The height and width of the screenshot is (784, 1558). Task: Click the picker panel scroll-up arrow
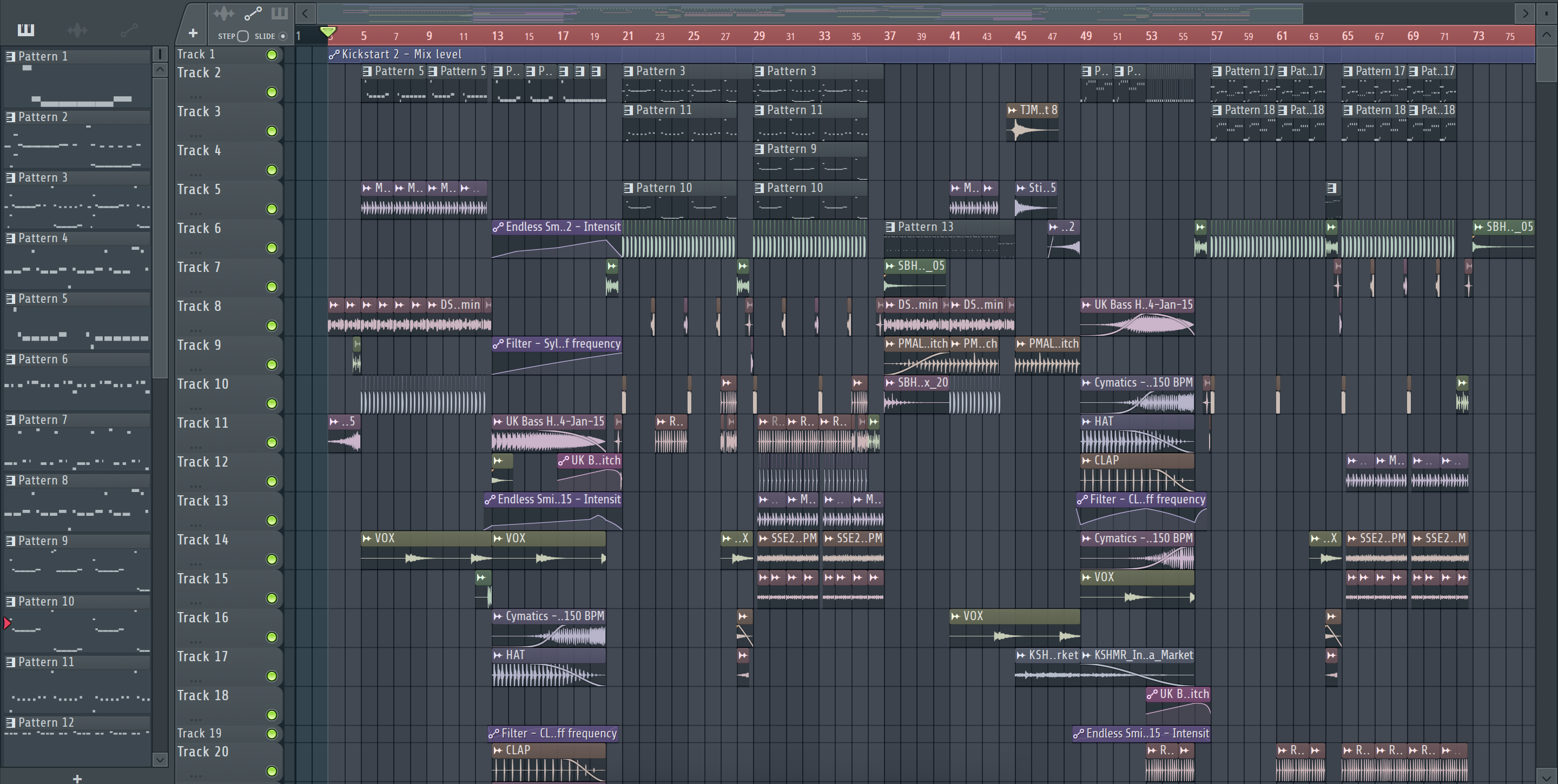pos(160,70)
